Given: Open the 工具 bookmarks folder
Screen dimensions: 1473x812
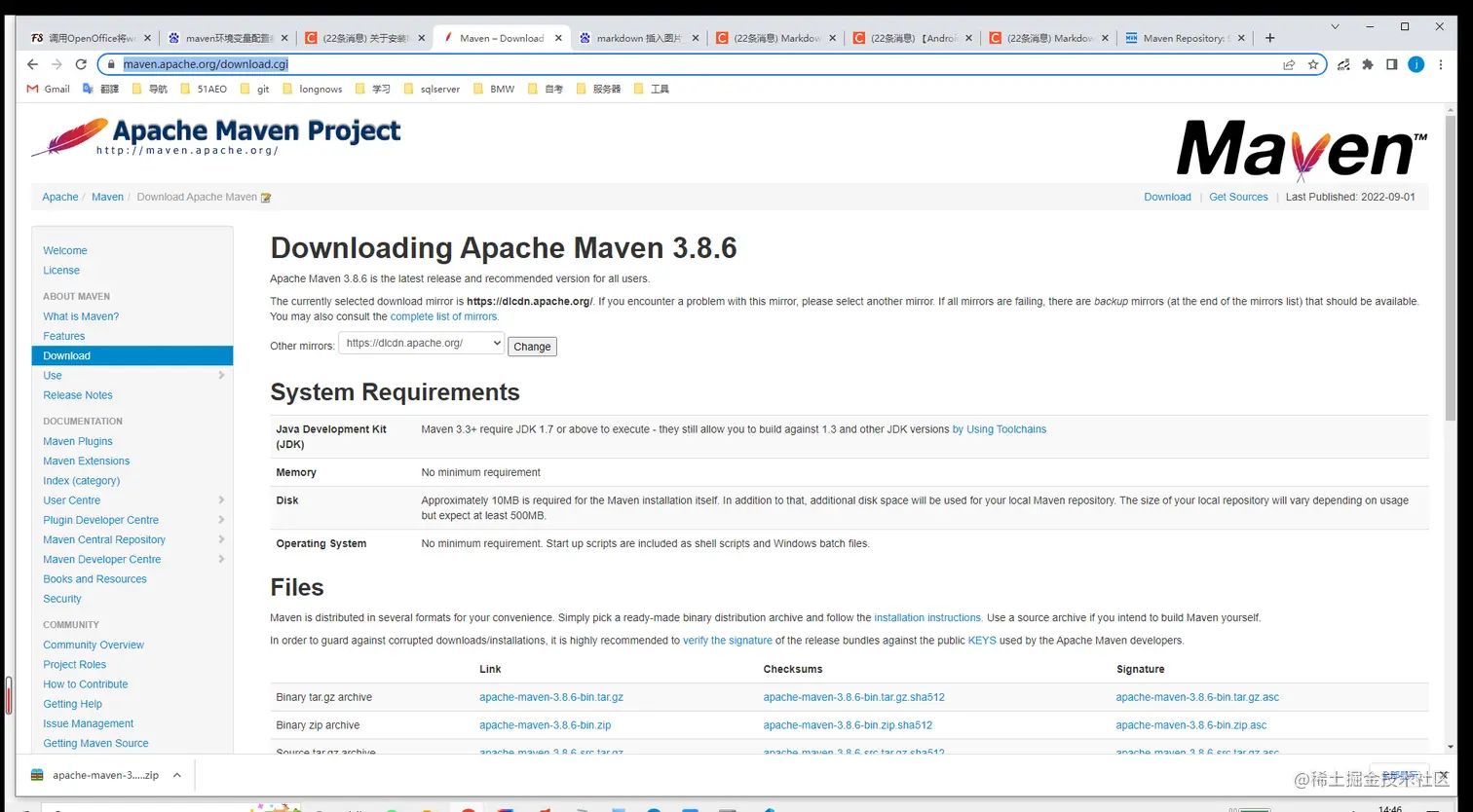Looking at the screenshot, I should pyautogui.click(x=652, y=89).
